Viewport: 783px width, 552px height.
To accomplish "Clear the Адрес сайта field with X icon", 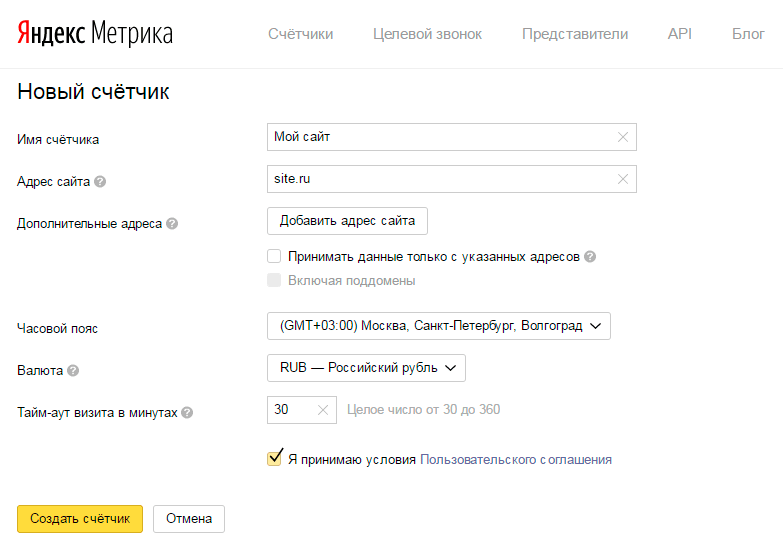I will (x=623, y=179).
